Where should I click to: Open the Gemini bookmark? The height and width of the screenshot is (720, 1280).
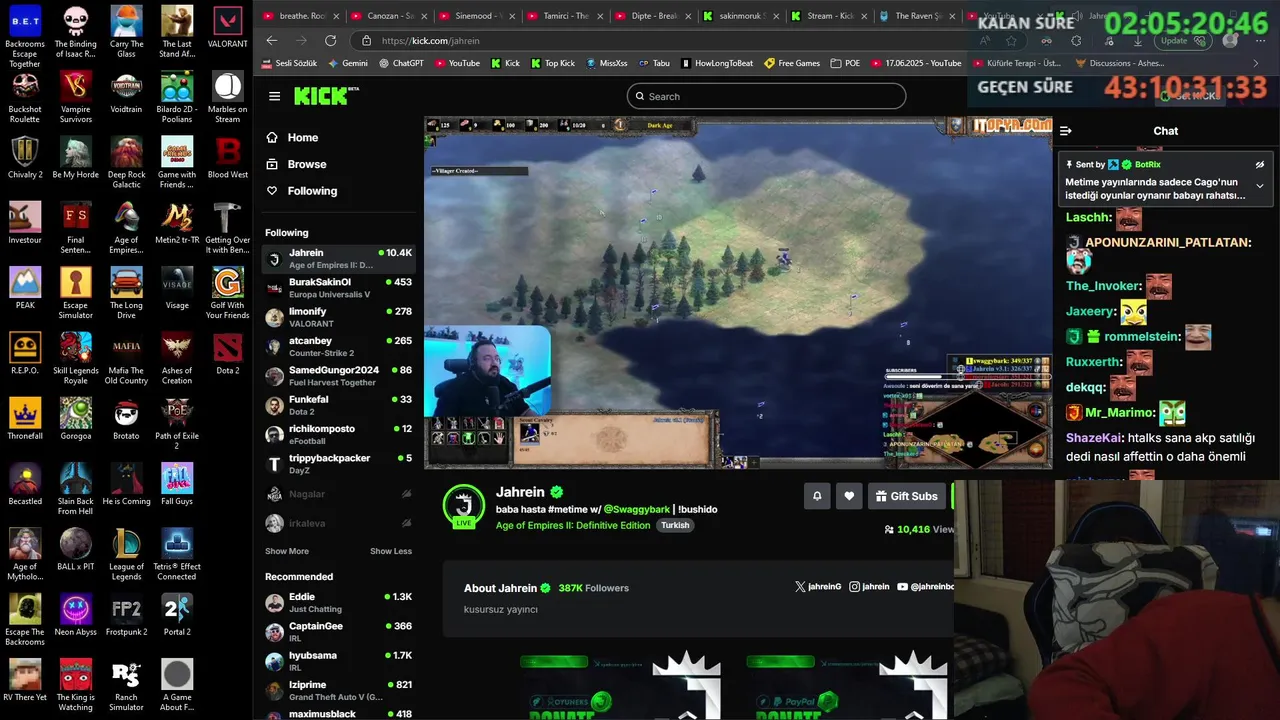[348, 63]
